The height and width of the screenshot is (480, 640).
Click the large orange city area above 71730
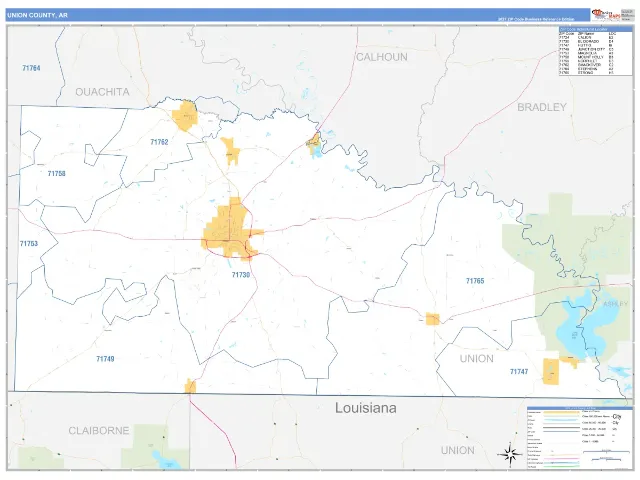click(x=231, y=229)
